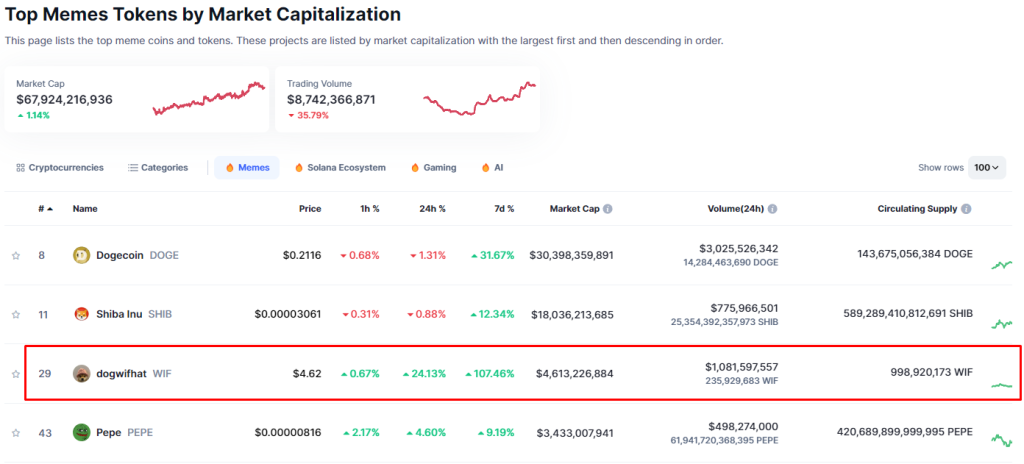
Task: Click Pepe's $498,274,000 volume
Action: click(744, 426)
